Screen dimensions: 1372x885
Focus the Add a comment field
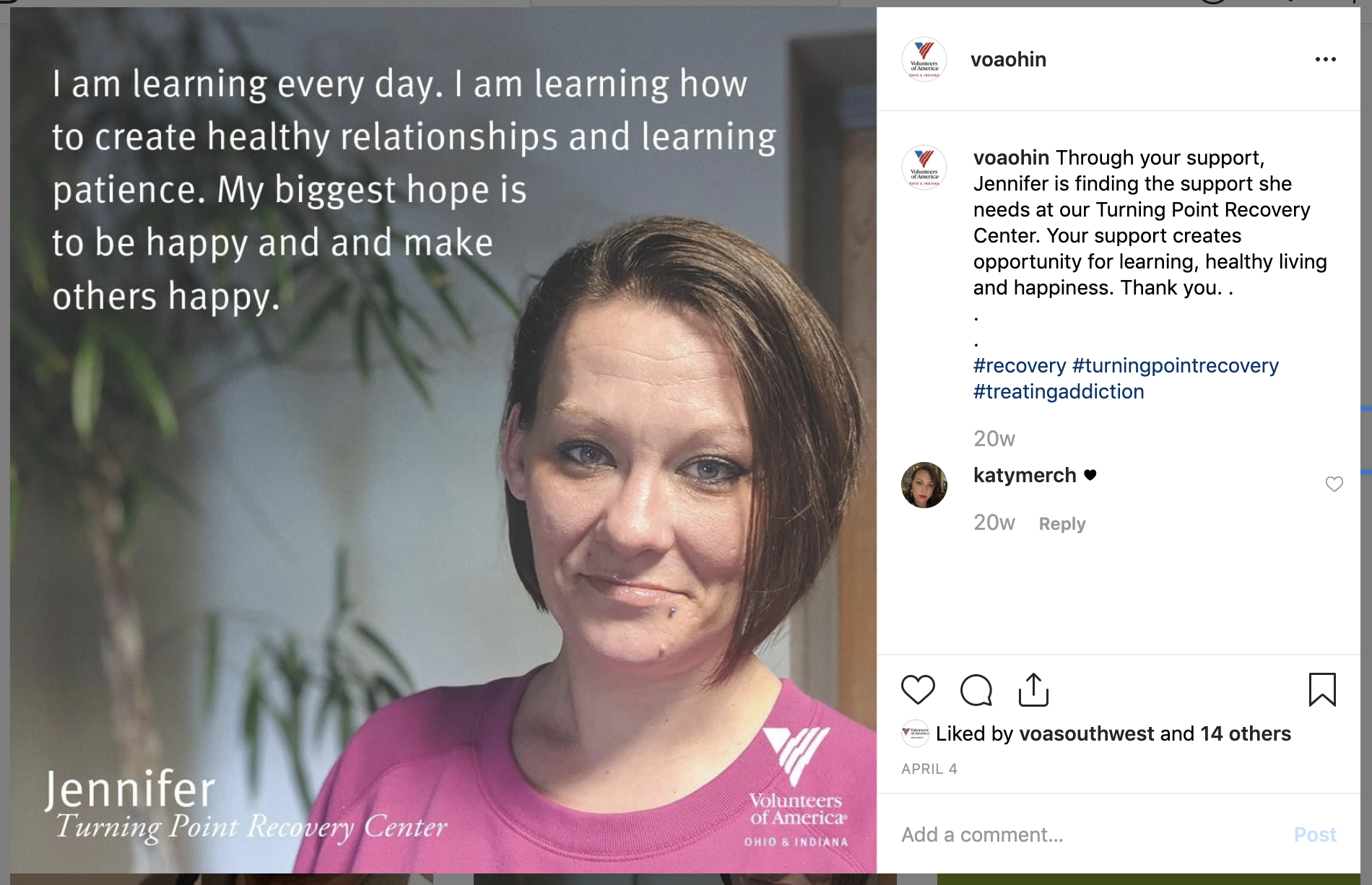click(x=1090, y=834)
